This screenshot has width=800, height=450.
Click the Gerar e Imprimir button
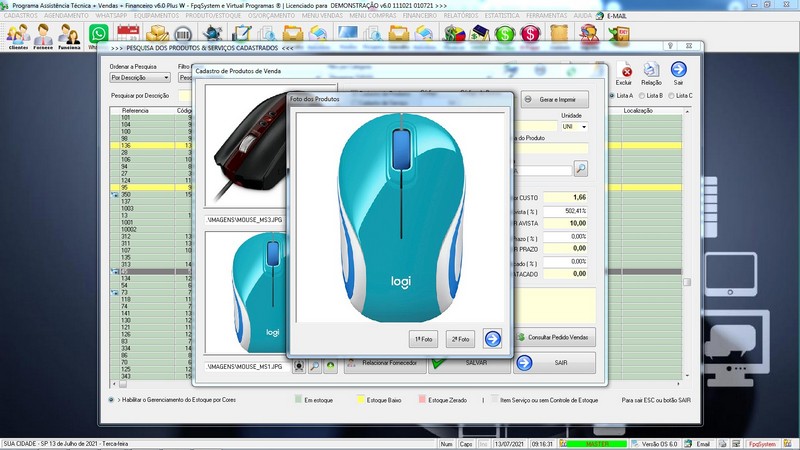[555, 99]
